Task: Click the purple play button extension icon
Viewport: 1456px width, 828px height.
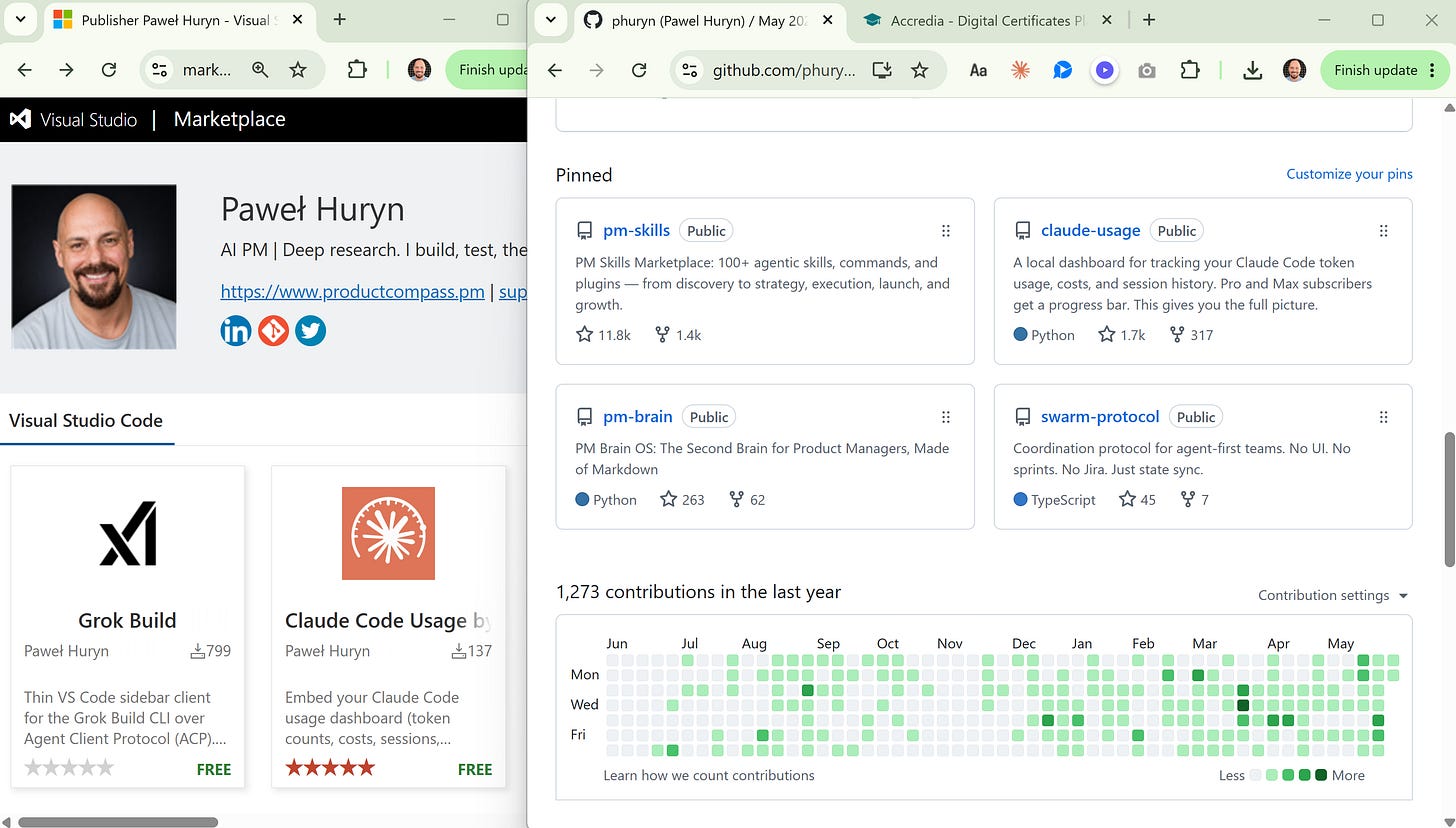Action: [1104, 70]
